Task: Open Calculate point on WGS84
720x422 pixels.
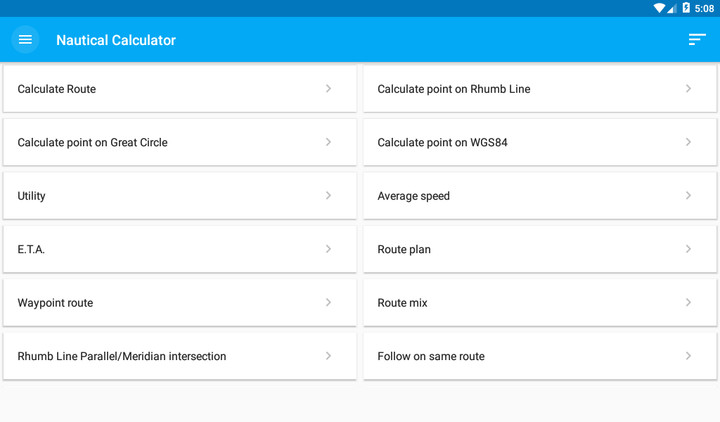Action: tap(443, 143)
